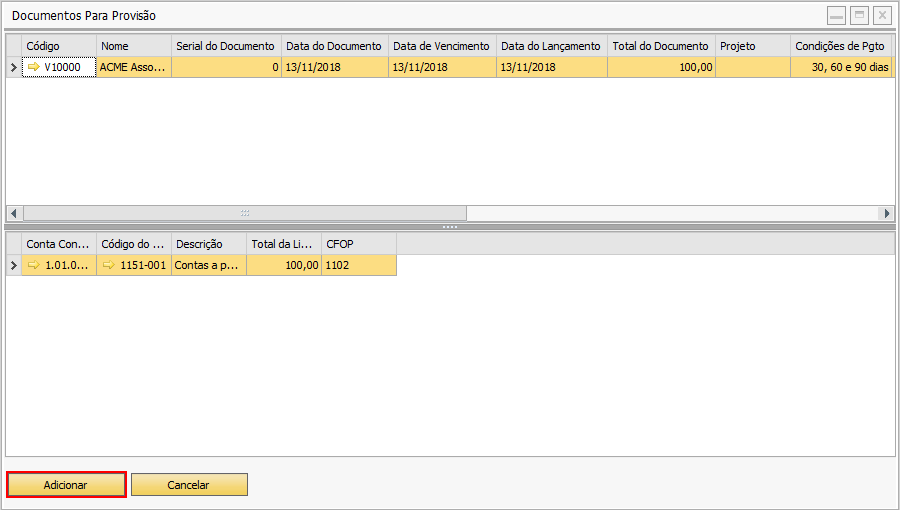Click document total cell in Total do Documento
The height and width of the screenshot is (510, 900).
click(661, 67)
